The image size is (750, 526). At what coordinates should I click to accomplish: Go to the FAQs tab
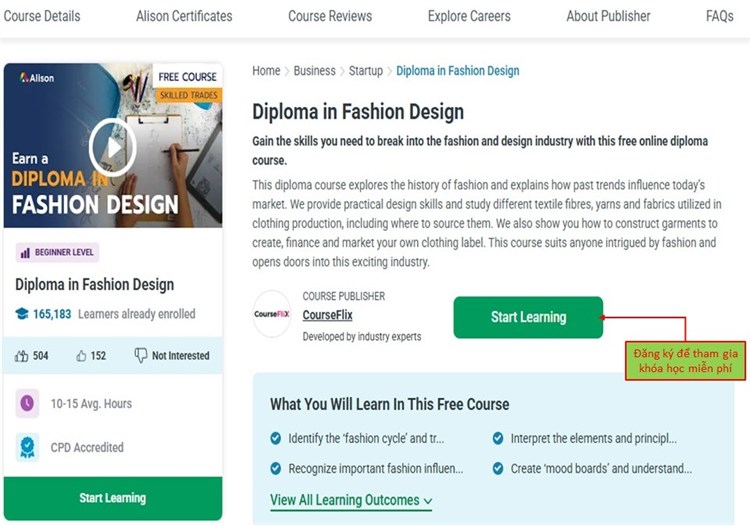tap(720, 16)
